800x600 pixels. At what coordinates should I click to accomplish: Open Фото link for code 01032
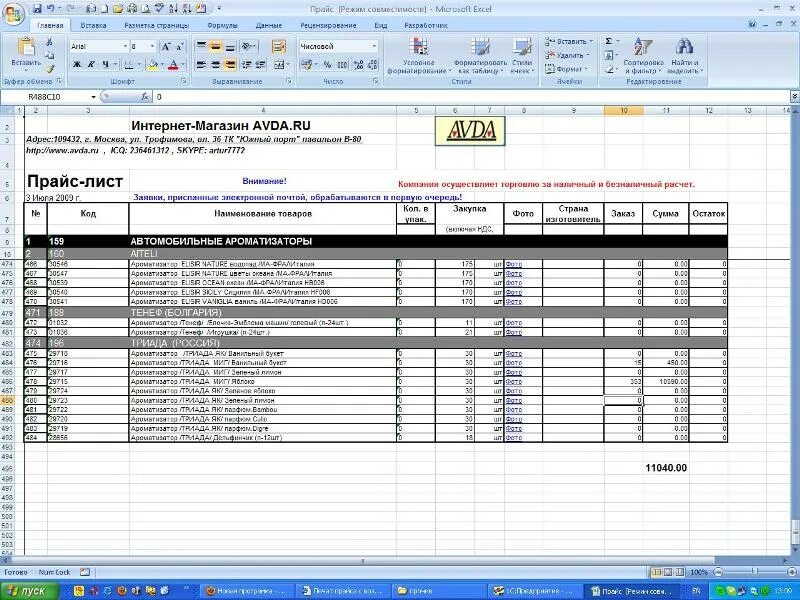514,323
